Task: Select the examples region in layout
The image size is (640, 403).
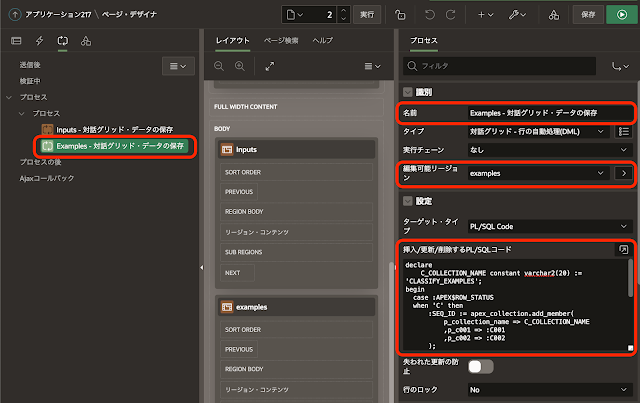Action: coord(297,307)
